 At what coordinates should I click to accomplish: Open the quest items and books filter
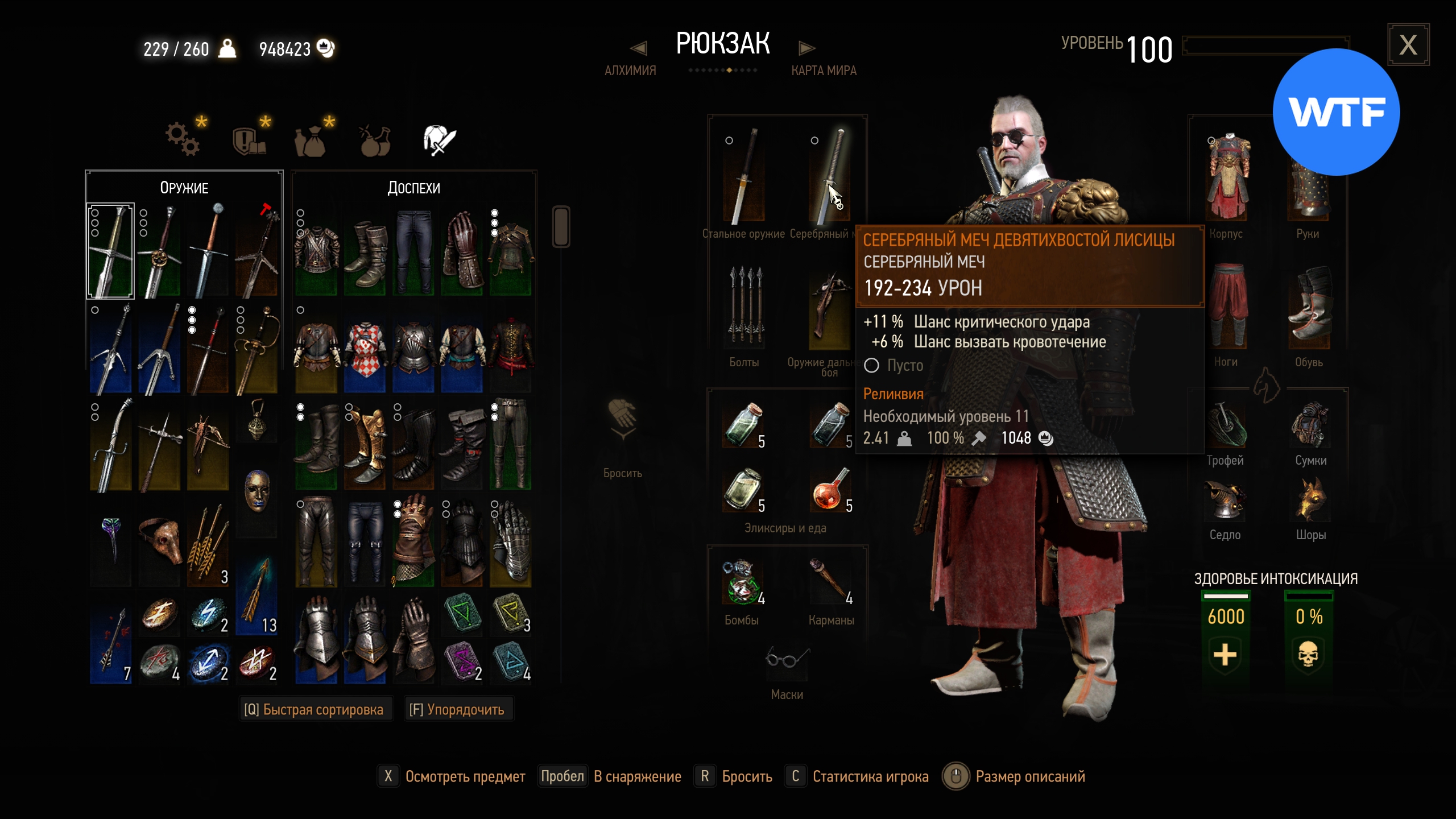point(249,140)
